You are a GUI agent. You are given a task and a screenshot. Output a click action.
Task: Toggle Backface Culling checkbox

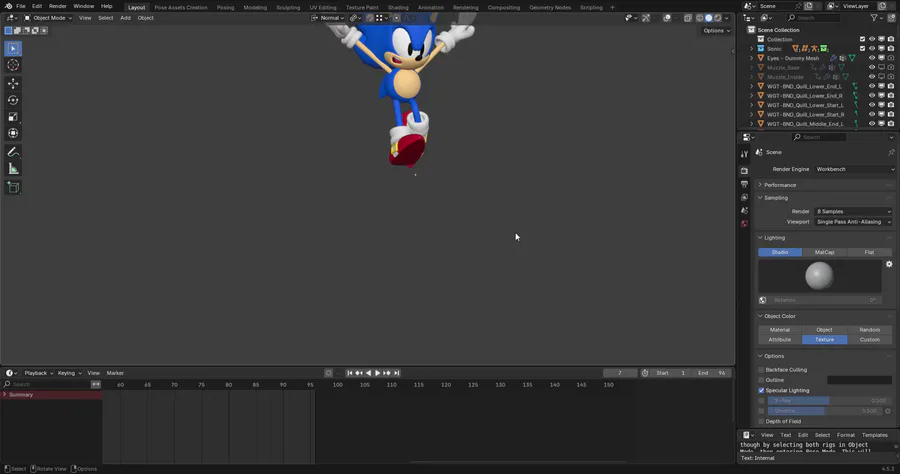click(761, 370)
